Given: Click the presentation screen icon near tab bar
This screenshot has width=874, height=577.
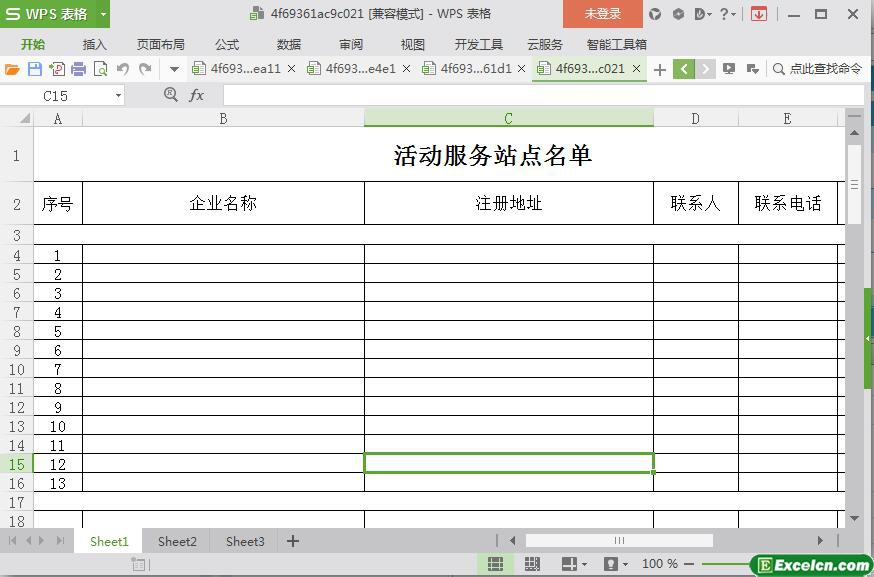Looking at the screenshot, I should point(729,69).
